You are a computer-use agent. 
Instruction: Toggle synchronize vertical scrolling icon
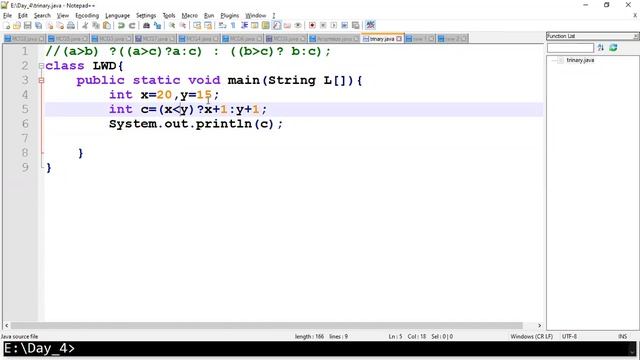point(197,25)
